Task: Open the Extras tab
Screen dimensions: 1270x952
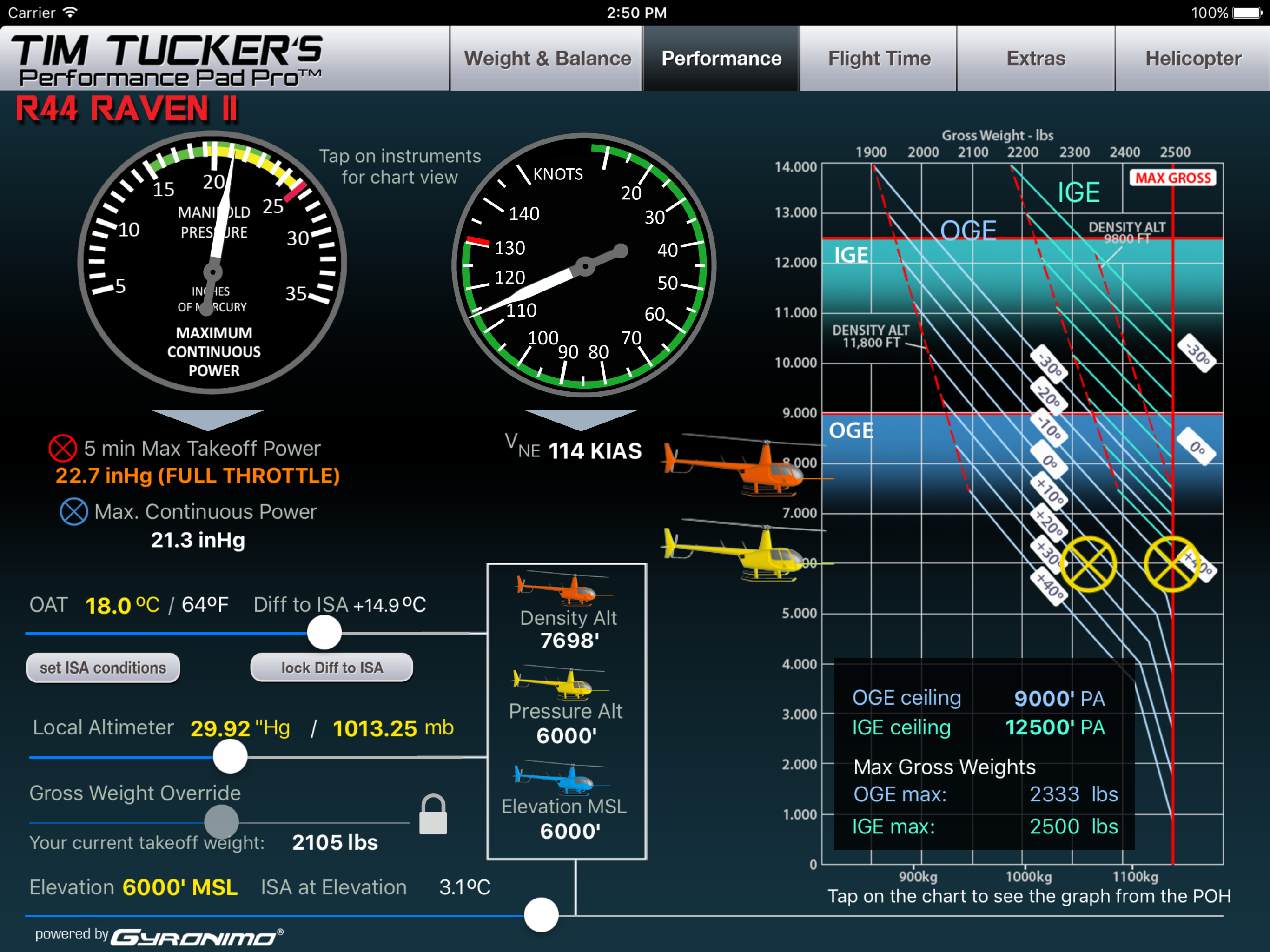Action: (1036, 58)
